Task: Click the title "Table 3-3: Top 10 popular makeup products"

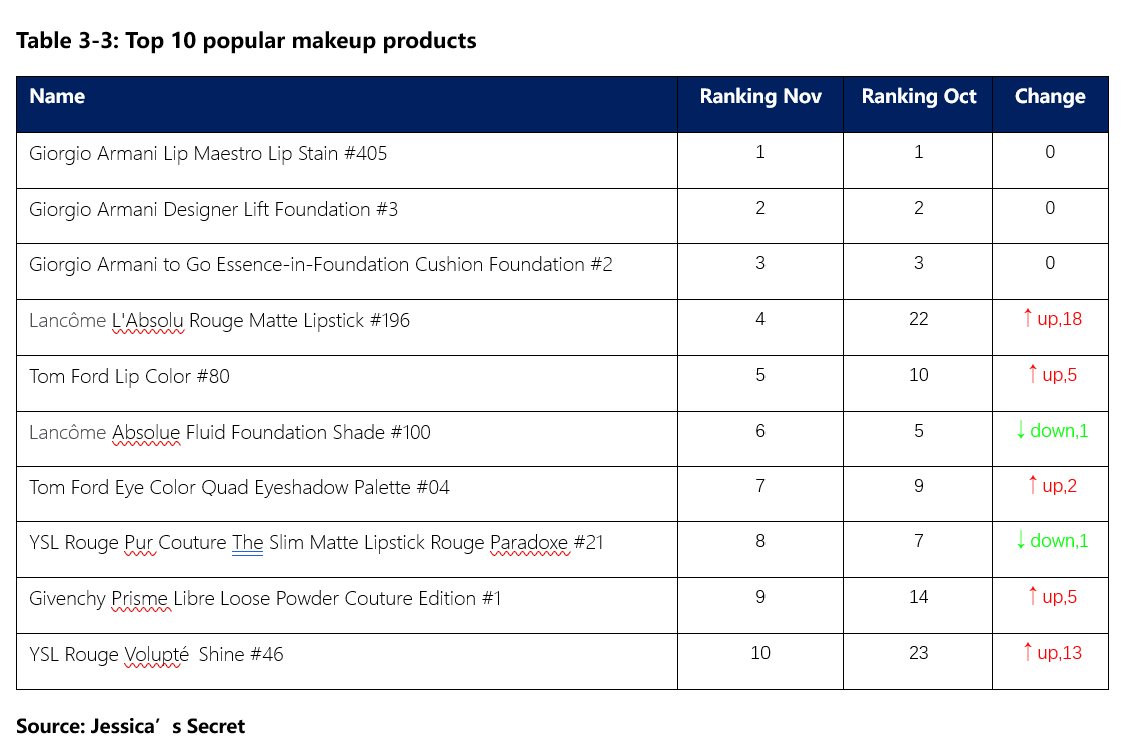Action: (x=246, y=41)
